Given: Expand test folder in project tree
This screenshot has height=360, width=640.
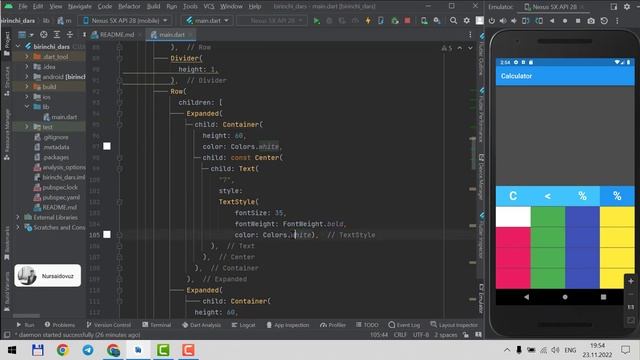Looking at the screenshot, I should (27, 127).
